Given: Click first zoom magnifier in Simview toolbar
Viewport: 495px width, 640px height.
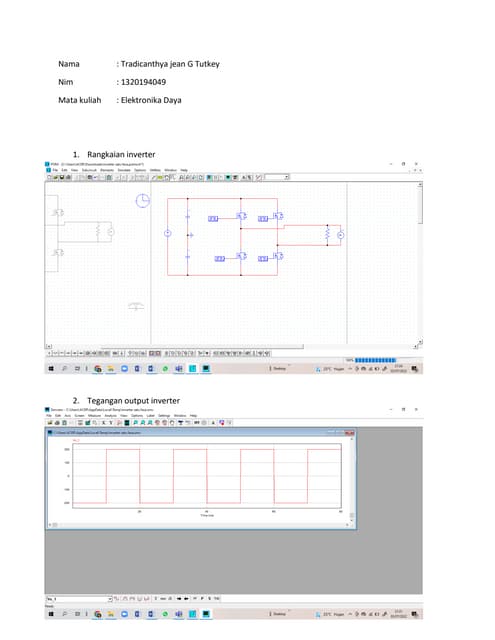Looking at the screenshot, I should (135, 423).
